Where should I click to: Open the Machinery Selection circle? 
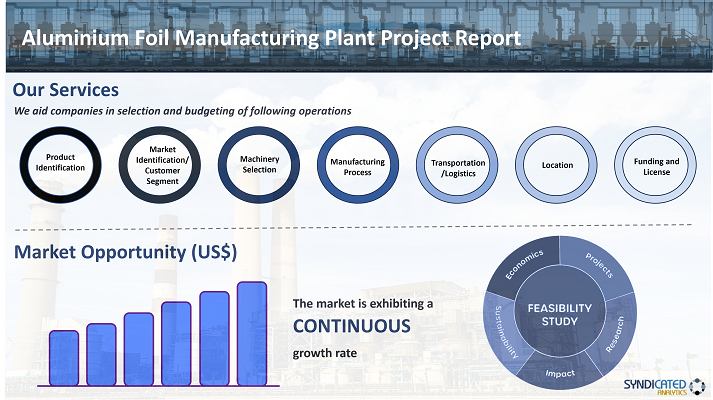(x=259, y=163)
